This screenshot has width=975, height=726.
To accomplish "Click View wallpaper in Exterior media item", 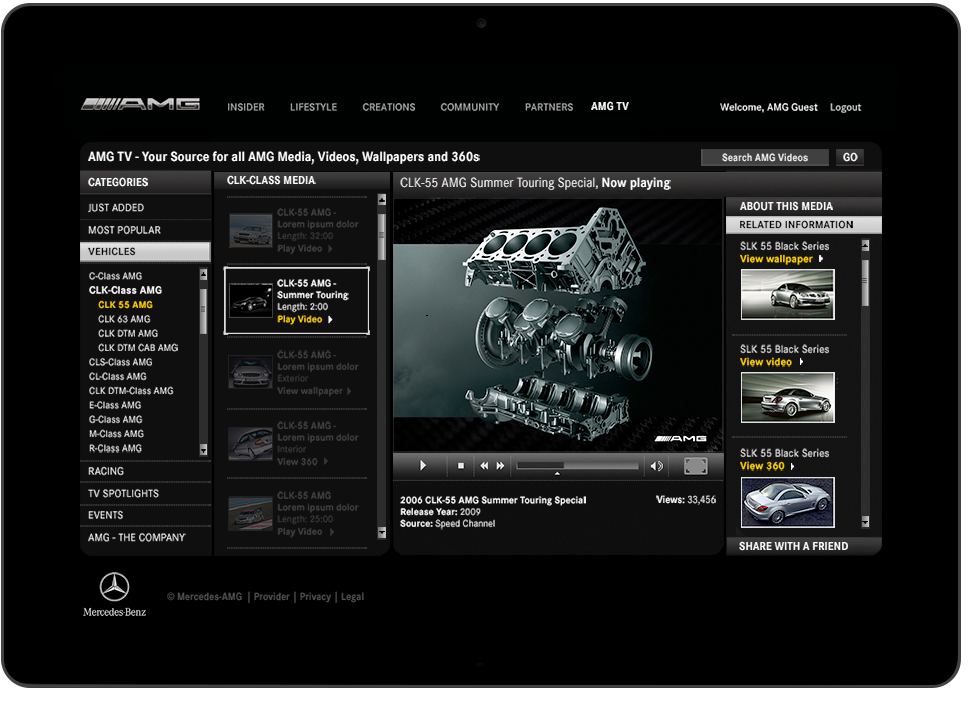I will [x=314, y=391].
